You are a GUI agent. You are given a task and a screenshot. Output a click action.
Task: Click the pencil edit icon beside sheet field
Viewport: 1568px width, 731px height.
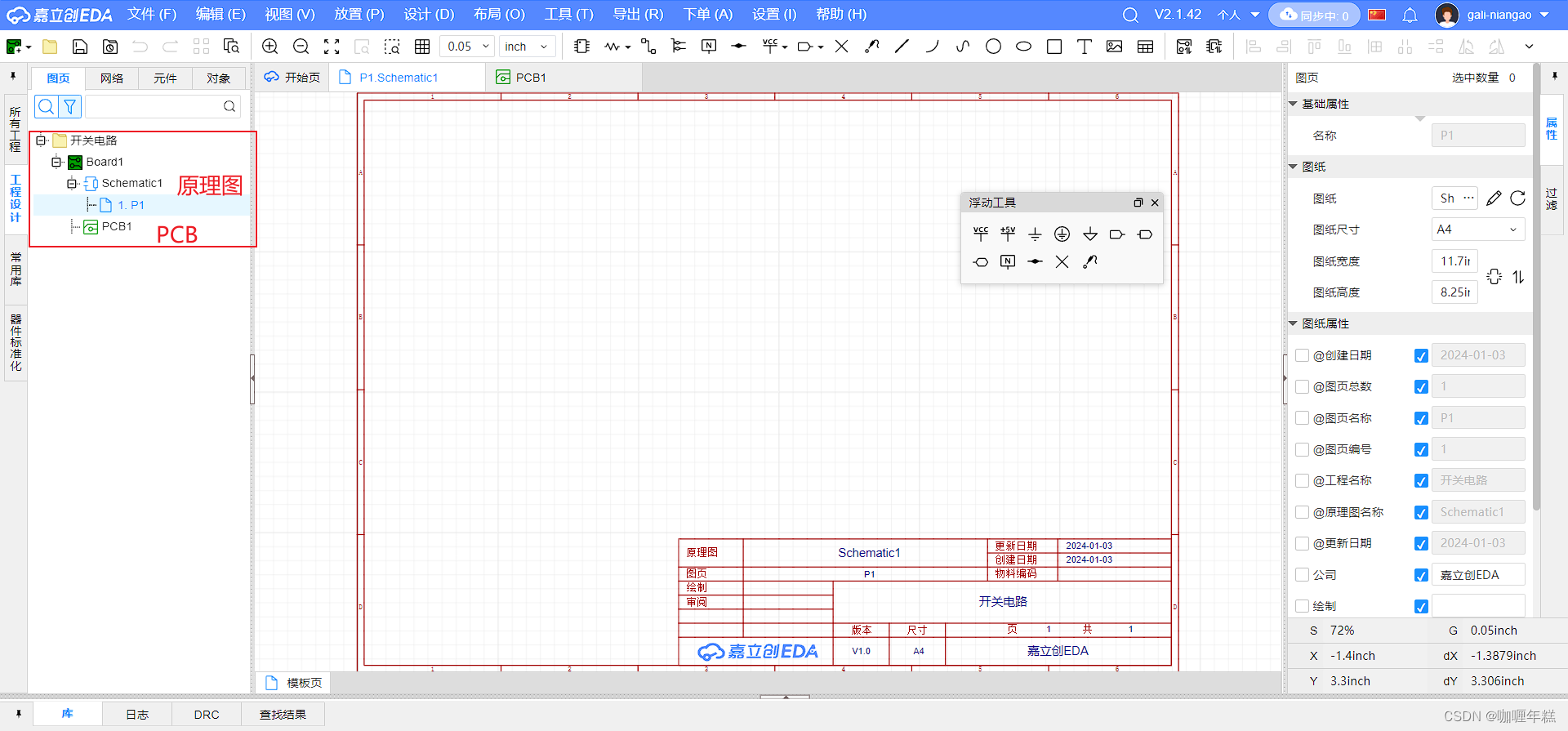[1494, 198]
